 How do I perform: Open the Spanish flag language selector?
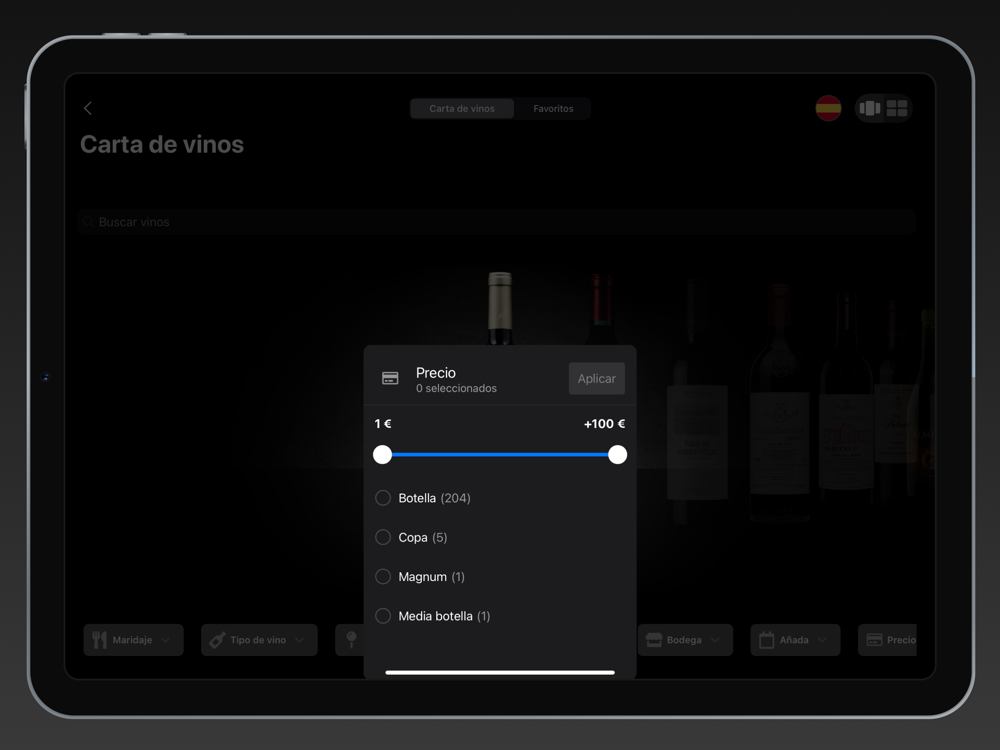point(828,108)
